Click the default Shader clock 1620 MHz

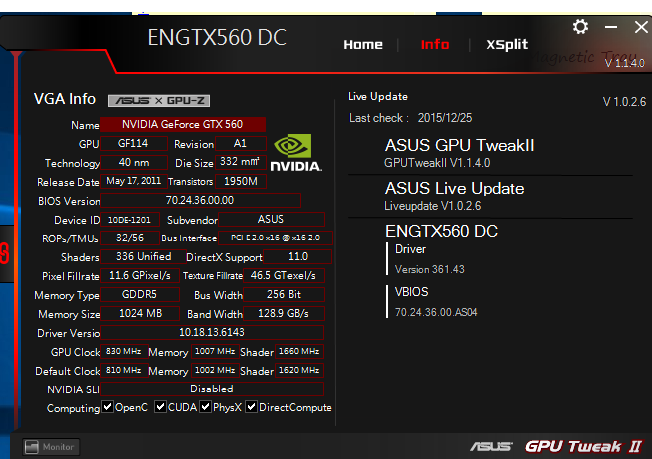pos(299,370)
